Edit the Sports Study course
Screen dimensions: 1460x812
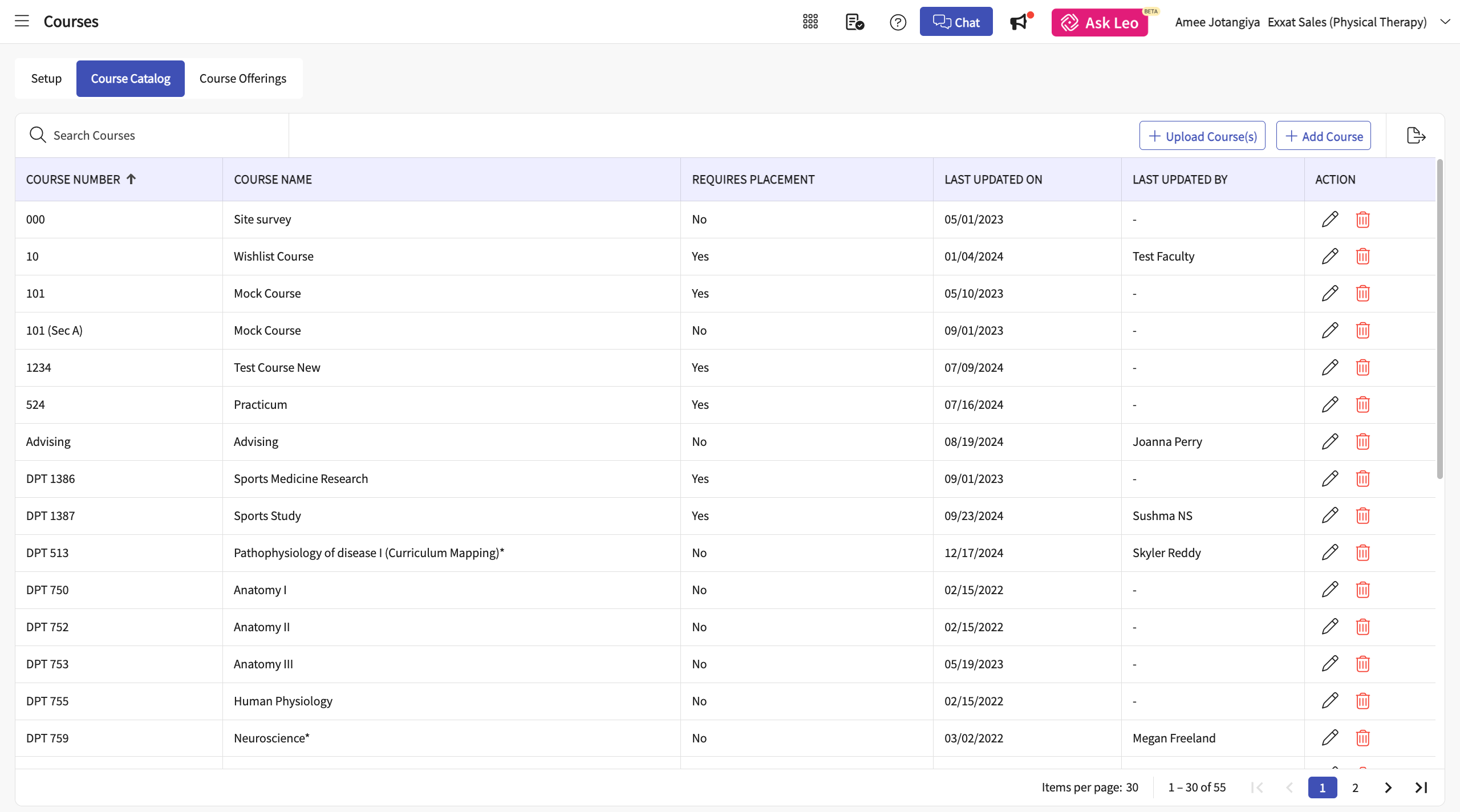pos(1330,516)
